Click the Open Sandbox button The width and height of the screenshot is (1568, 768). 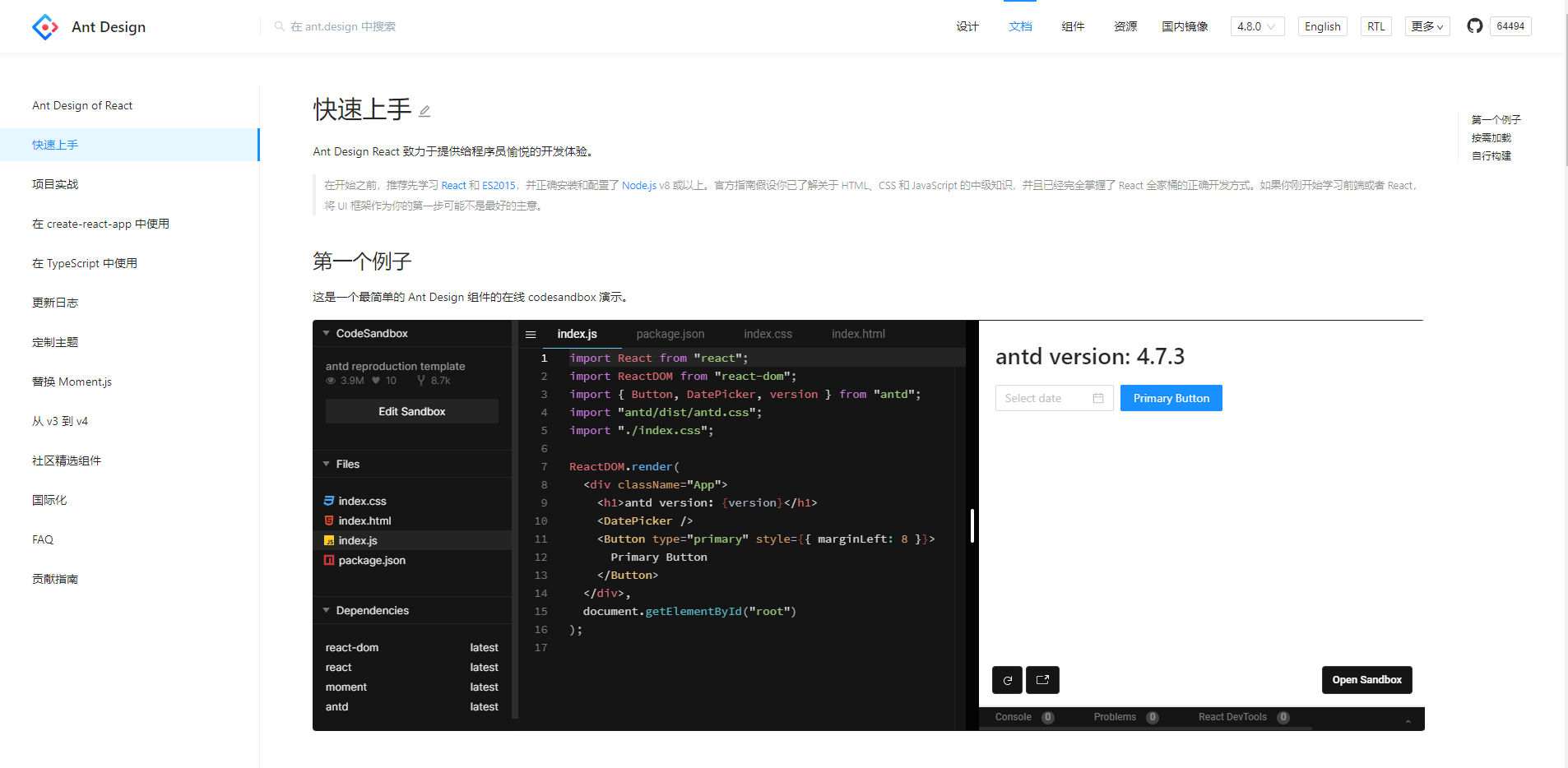pyautogui.click(x=1366, y=680)
